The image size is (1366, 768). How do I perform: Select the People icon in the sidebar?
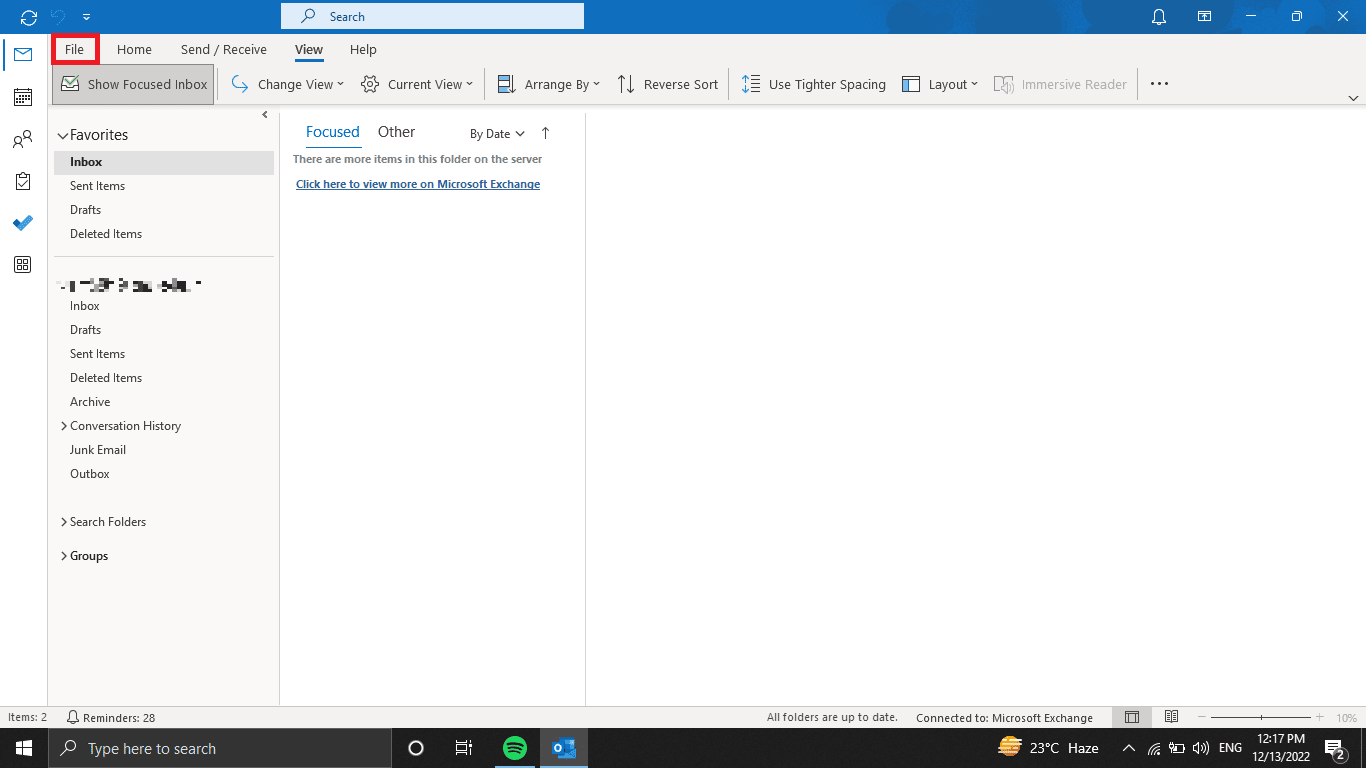tap(22, 140)
